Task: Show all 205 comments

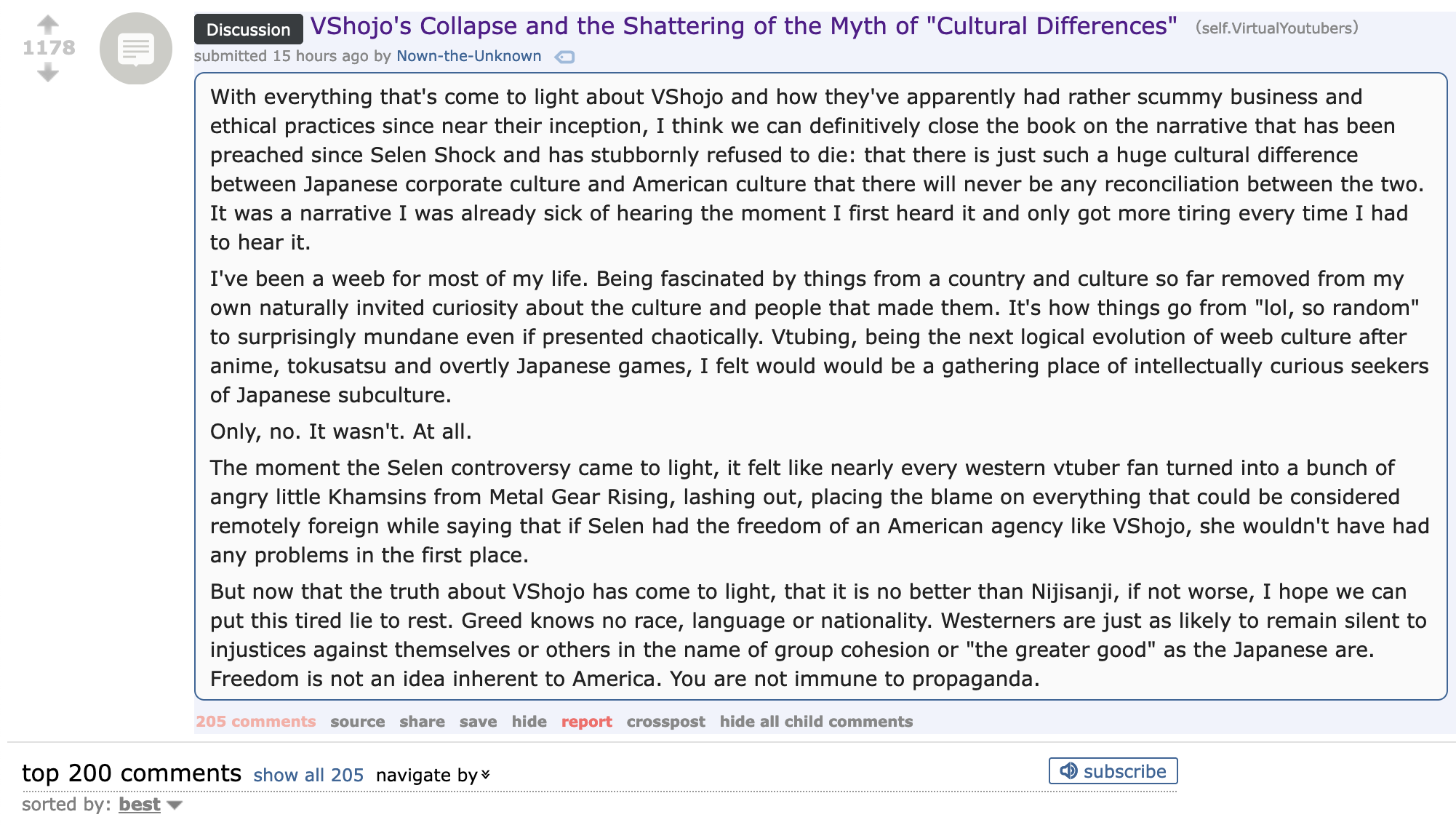Action: [x=308, y=776]
